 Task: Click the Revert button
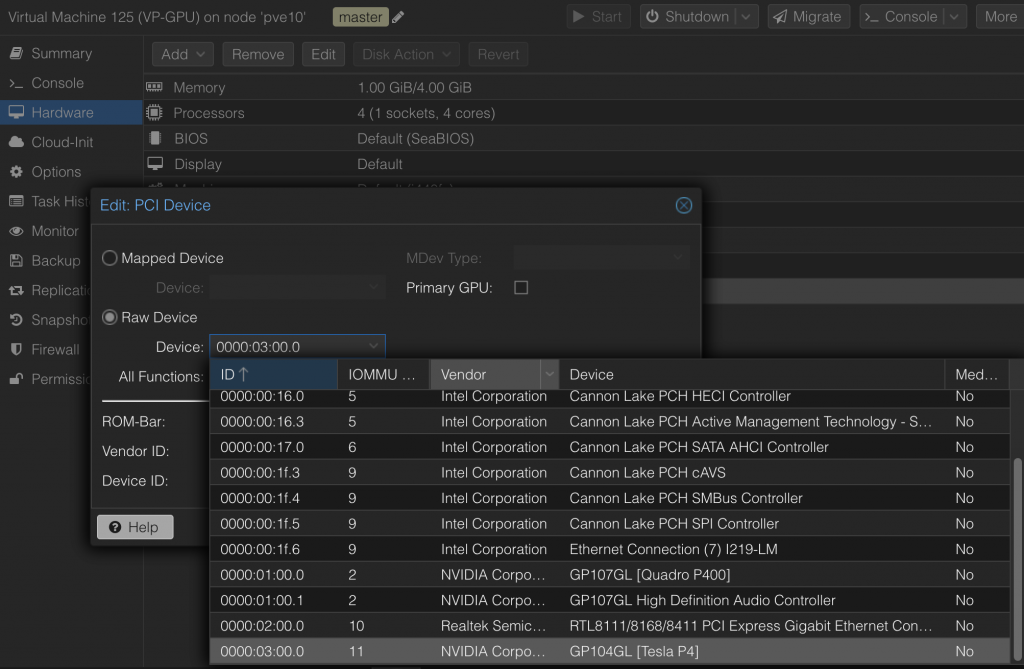click(498, 54)
